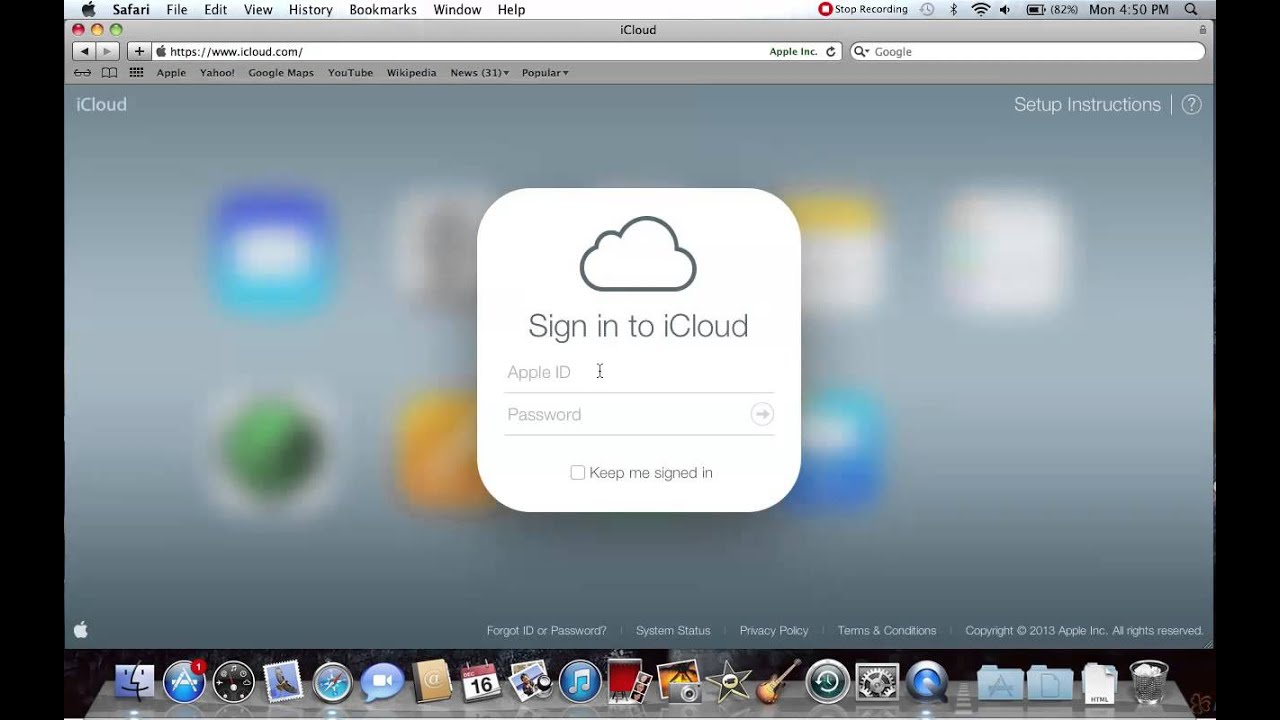Viewport: 1280px width, 720px height.
Task: Click the reload page arrow in address bar
Action: 830,52
